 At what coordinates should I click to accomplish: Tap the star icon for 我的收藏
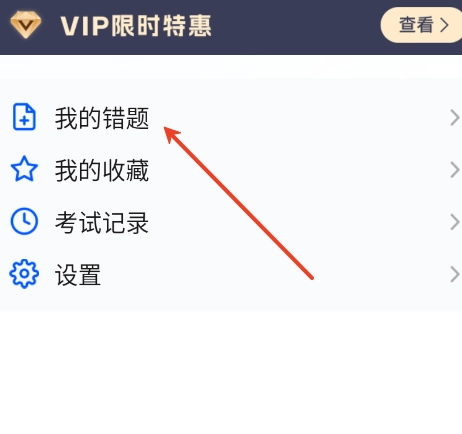click(24, 169)
